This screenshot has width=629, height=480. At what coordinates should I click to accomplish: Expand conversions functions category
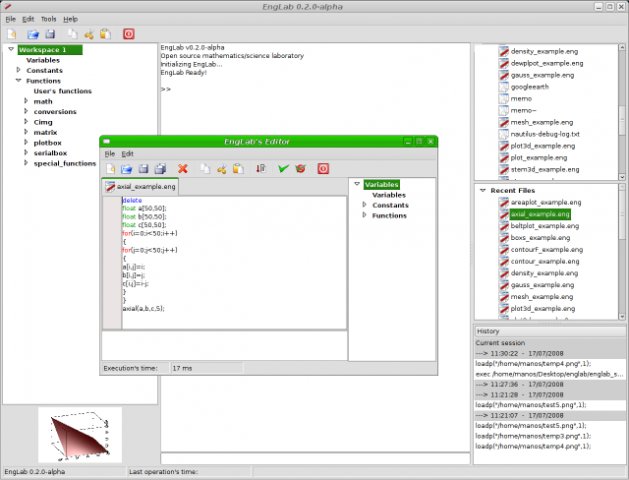click(x=26, y=111)
